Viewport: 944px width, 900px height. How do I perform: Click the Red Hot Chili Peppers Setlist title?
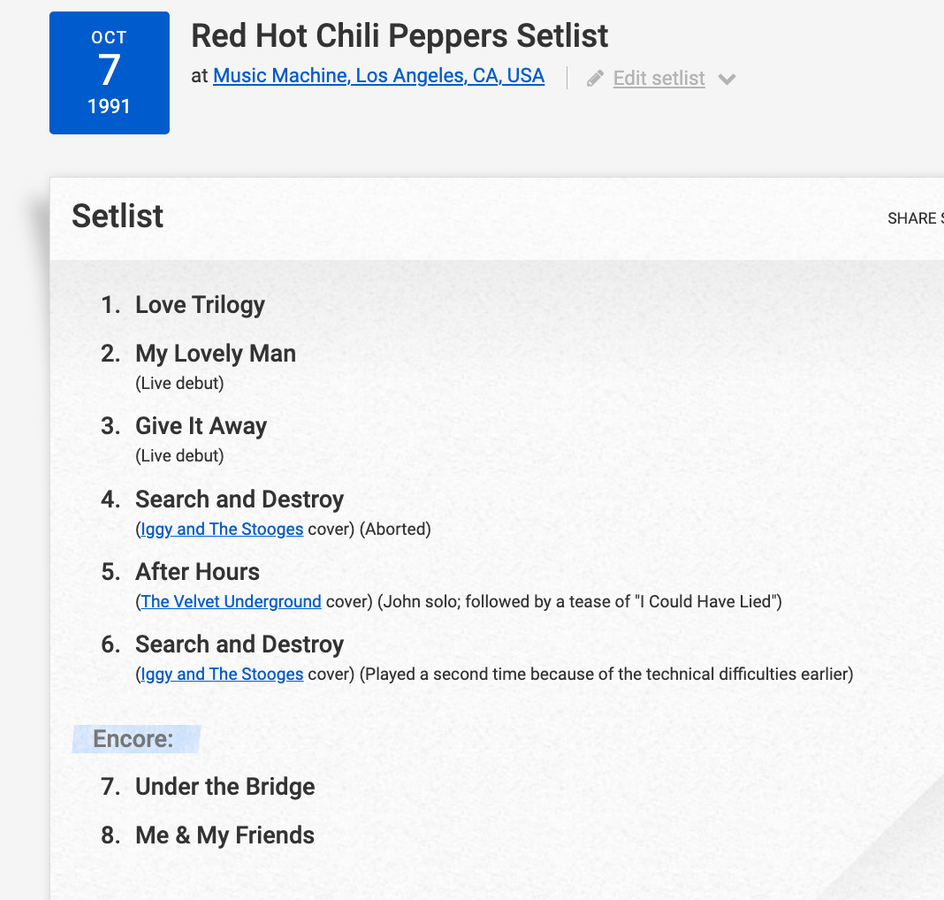click(x=399, y=36)
